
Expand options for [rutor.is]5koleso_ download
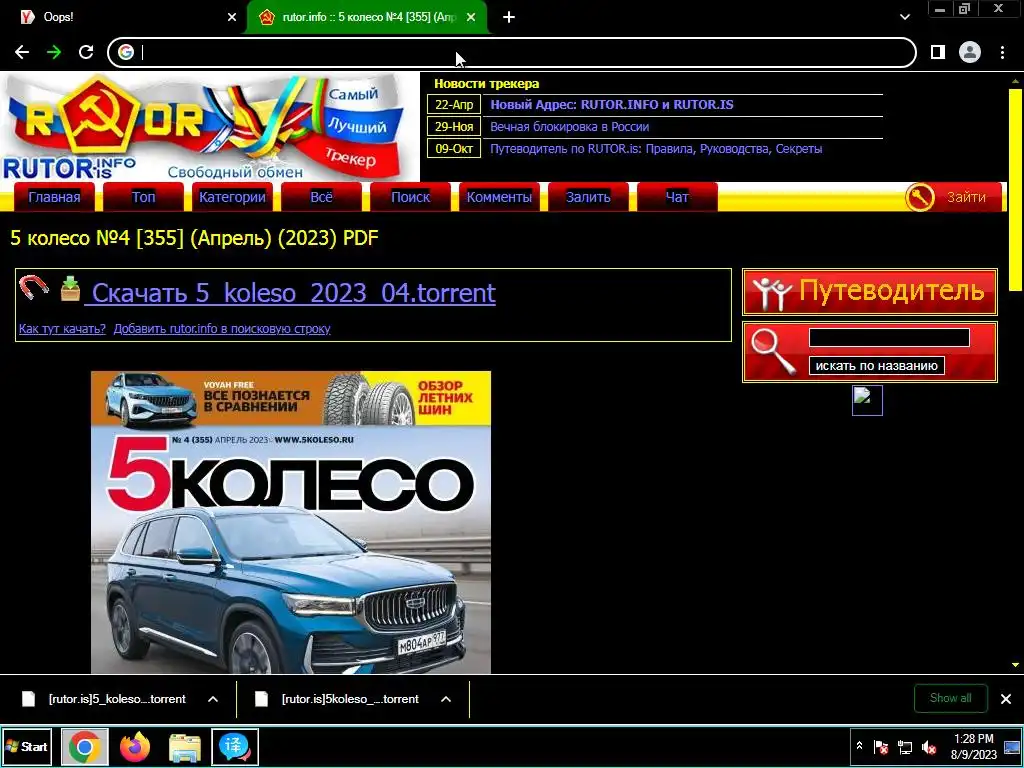(x=446, y=699)
